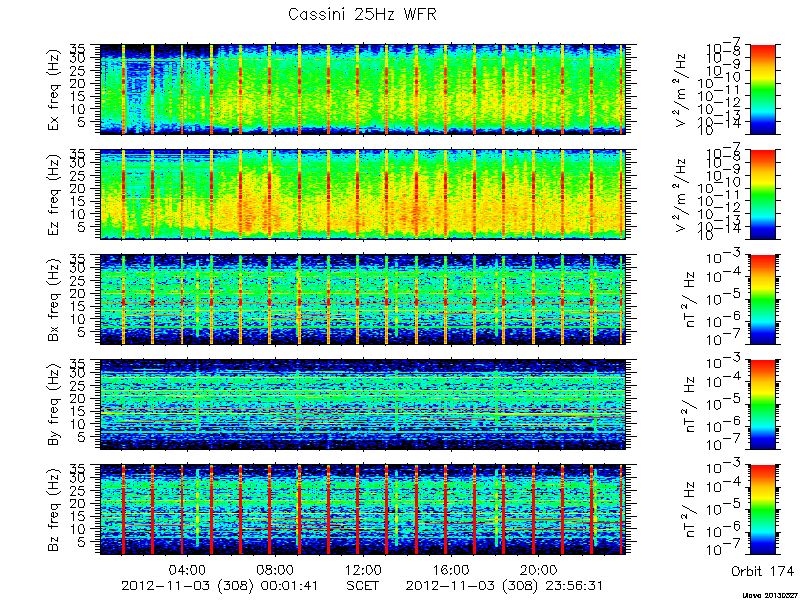Click the 04:00 time tick label

(x=188, y=569)
